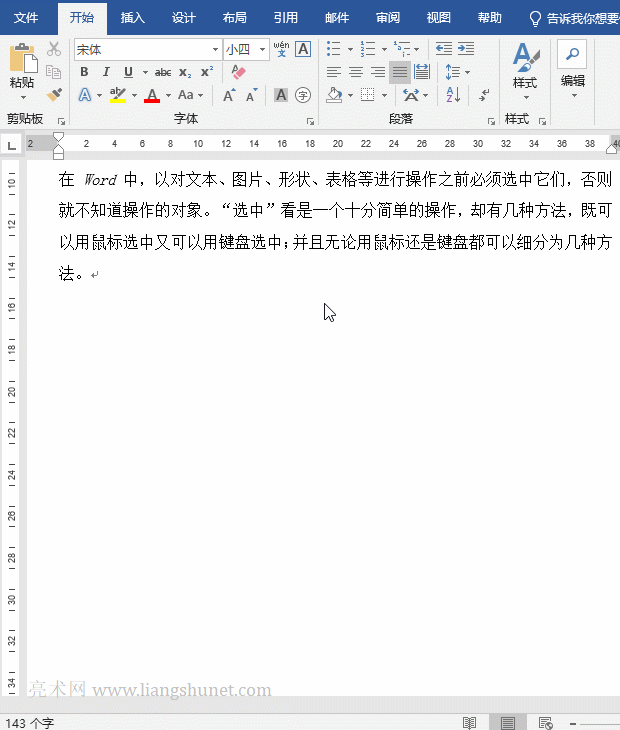This screenshot has height=730, width=620.
Task: Click 143 个字 word count
Action: tap(30, 723)
